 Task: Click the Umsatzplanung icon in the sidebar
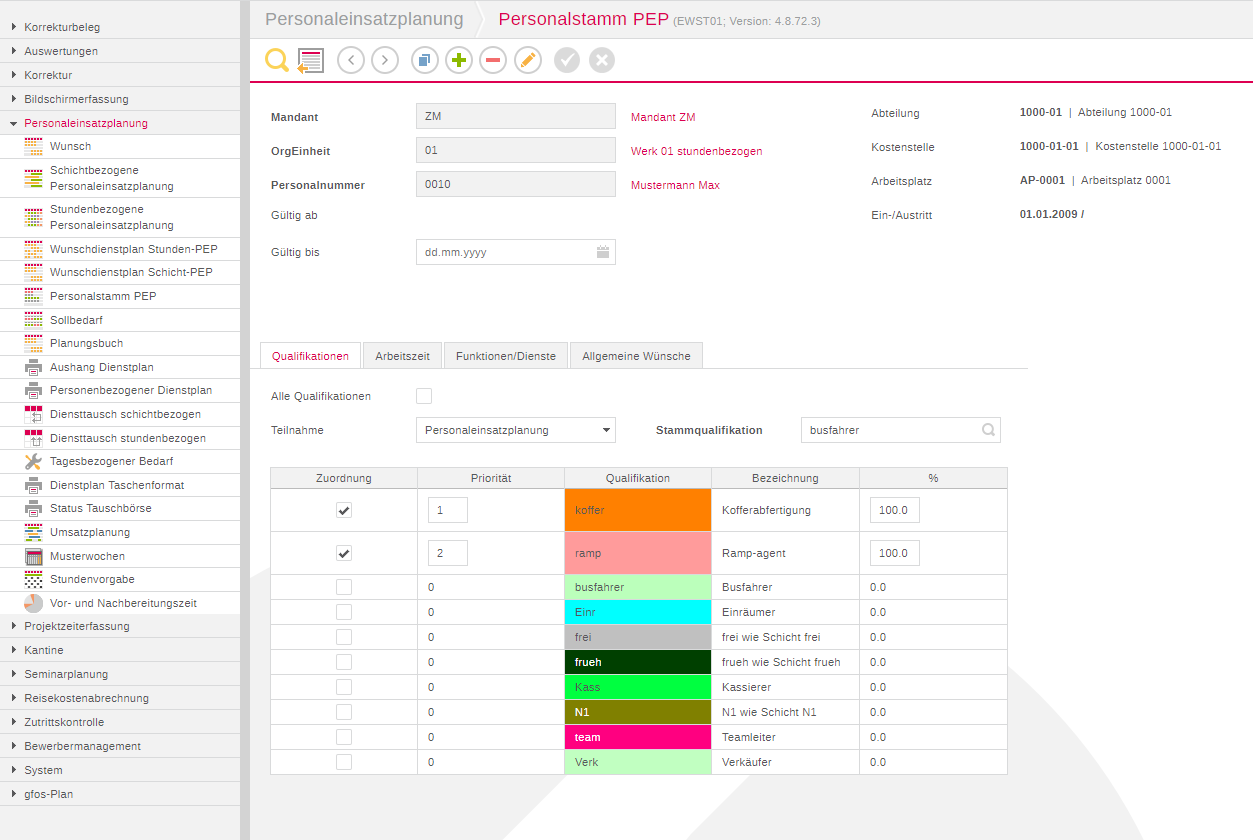[x=33, y=532]
